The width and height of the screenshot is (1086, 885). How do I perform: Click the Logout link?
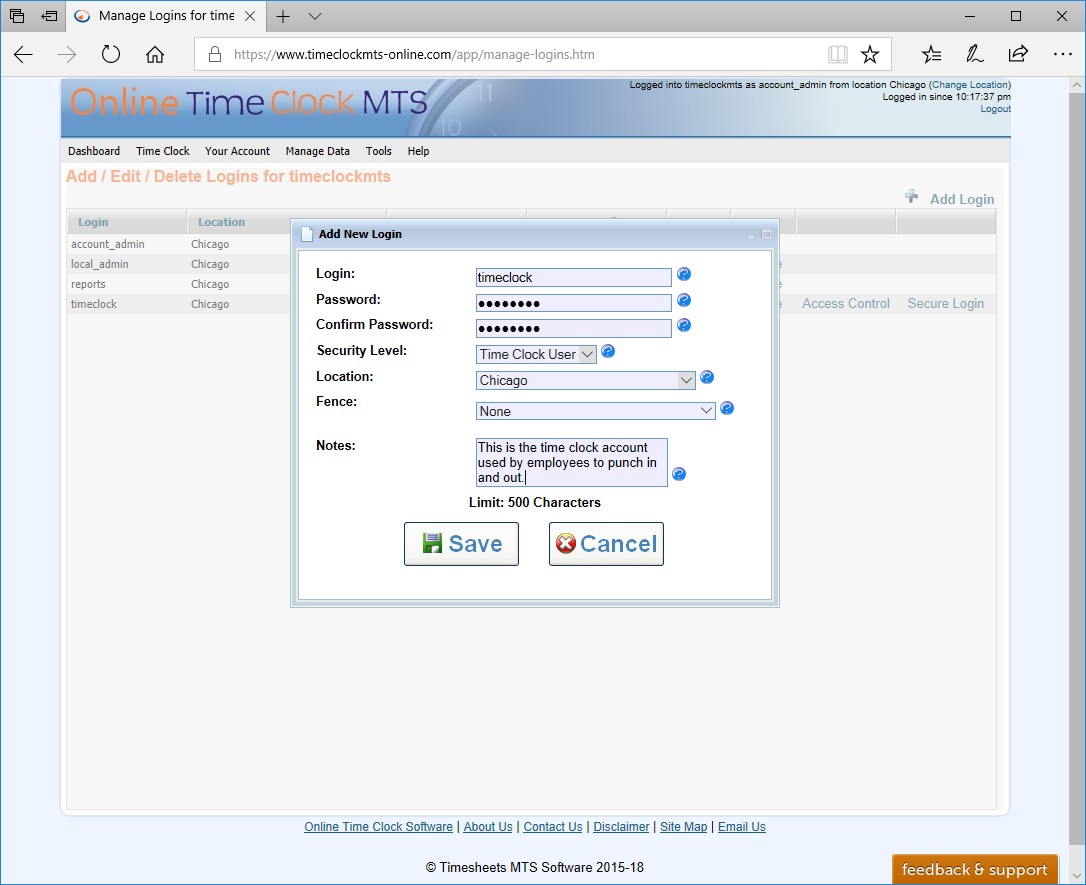click(x=995, y=109)
